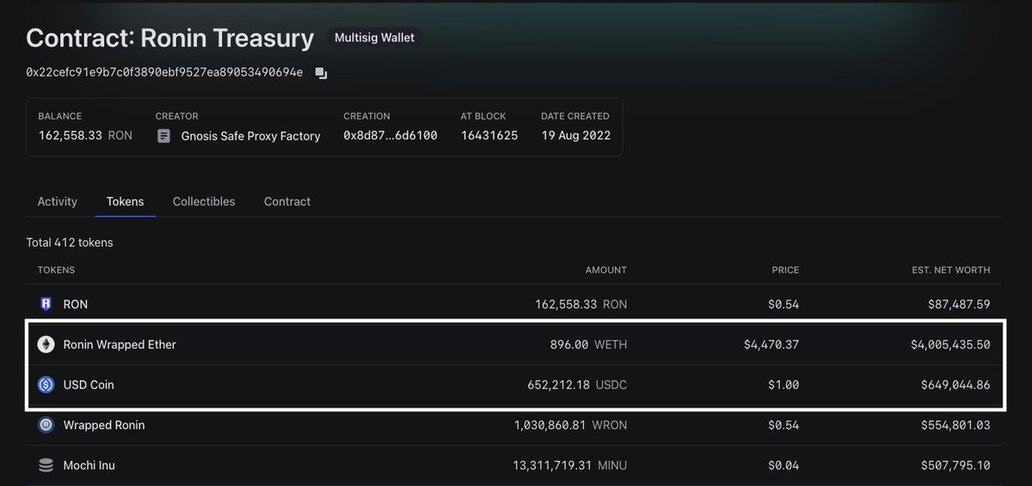1032x486 pixels.
Task: Click the date created 19 Aug 2022
Action: click(x=576, y=136)
